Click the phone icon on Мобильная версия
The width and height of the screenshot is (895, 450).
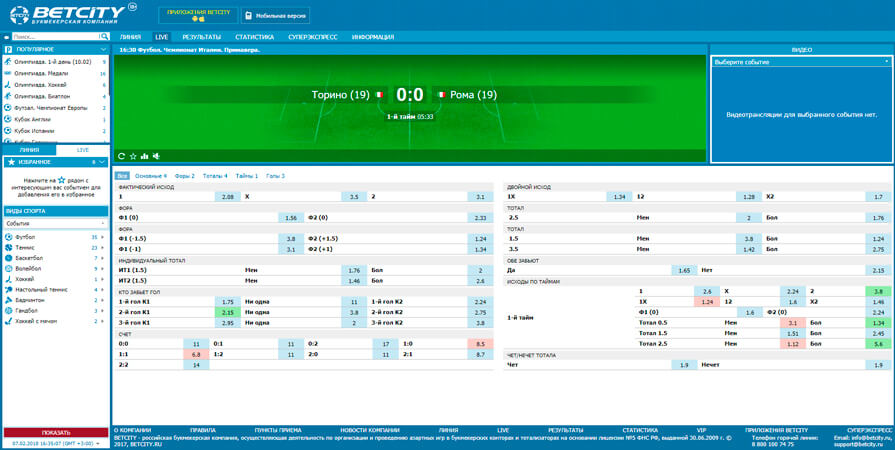coord(248,16)
